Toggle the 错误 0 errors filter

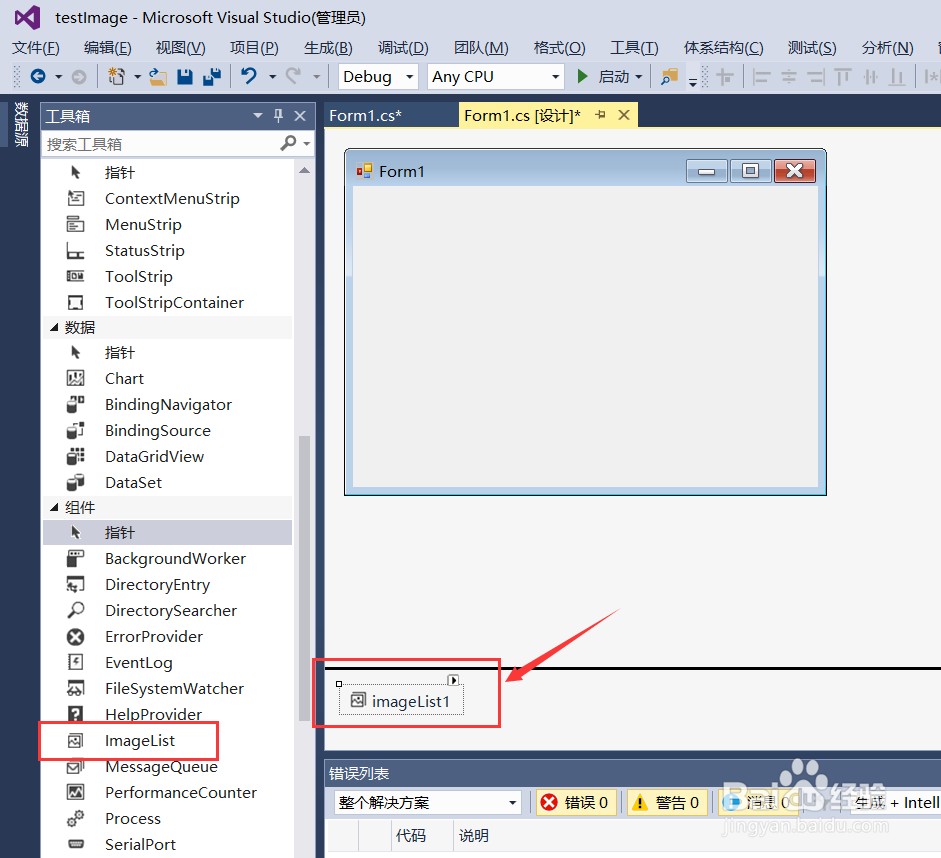click(576, 802)
